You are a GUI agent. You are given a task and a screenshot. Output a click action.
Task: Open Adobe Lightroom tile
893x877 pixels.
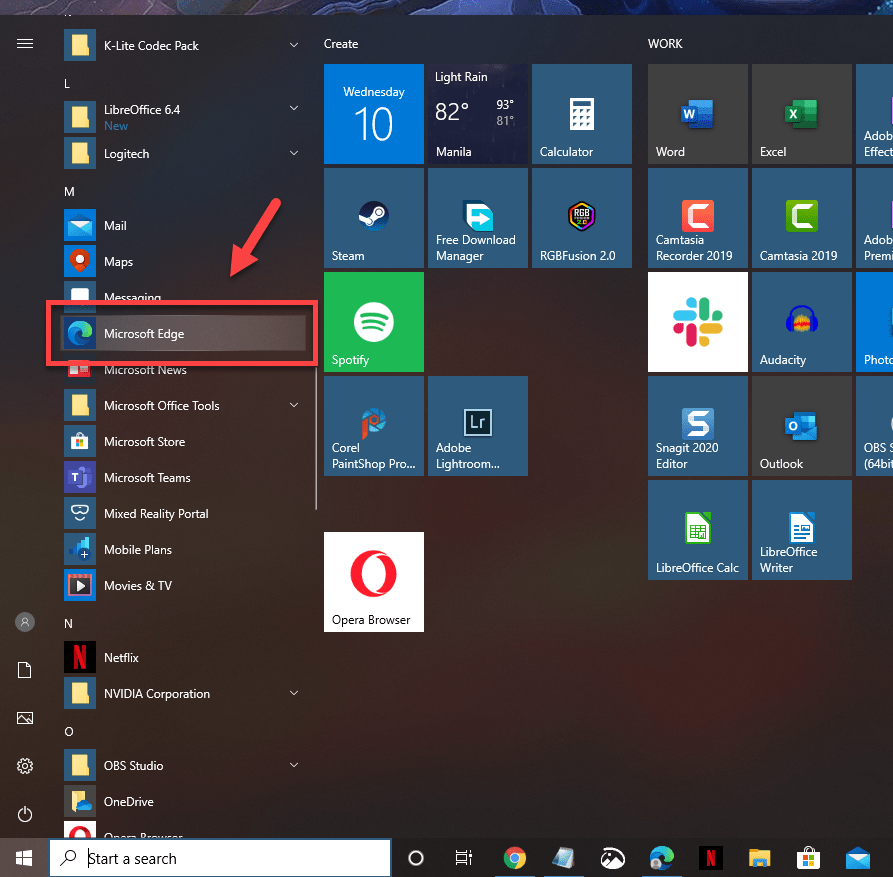coord(478,426)
